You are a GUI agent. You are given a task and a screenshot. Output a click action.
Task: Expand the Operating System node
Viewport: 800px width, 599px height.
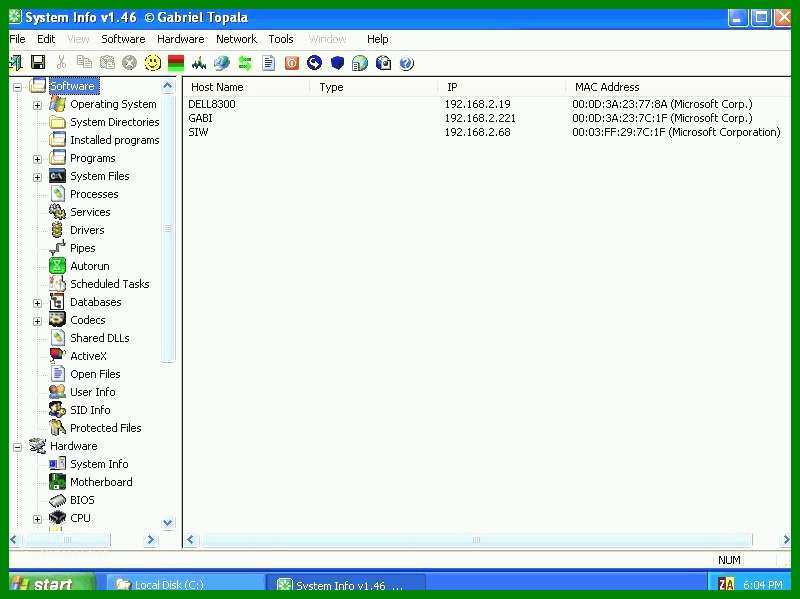(37, 105)
